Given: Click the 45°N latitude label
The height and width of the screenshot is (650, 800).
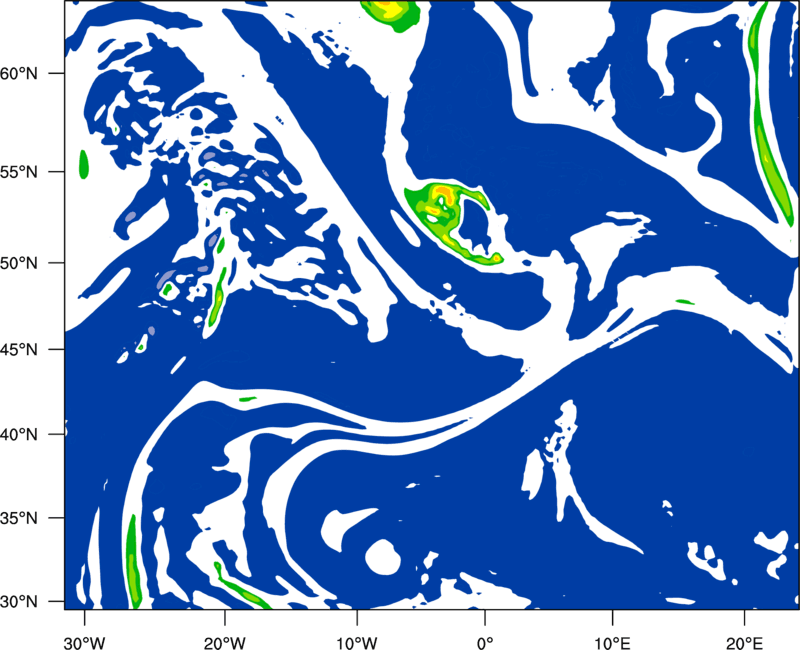Looking at the screenshot, I should [19, 349].
